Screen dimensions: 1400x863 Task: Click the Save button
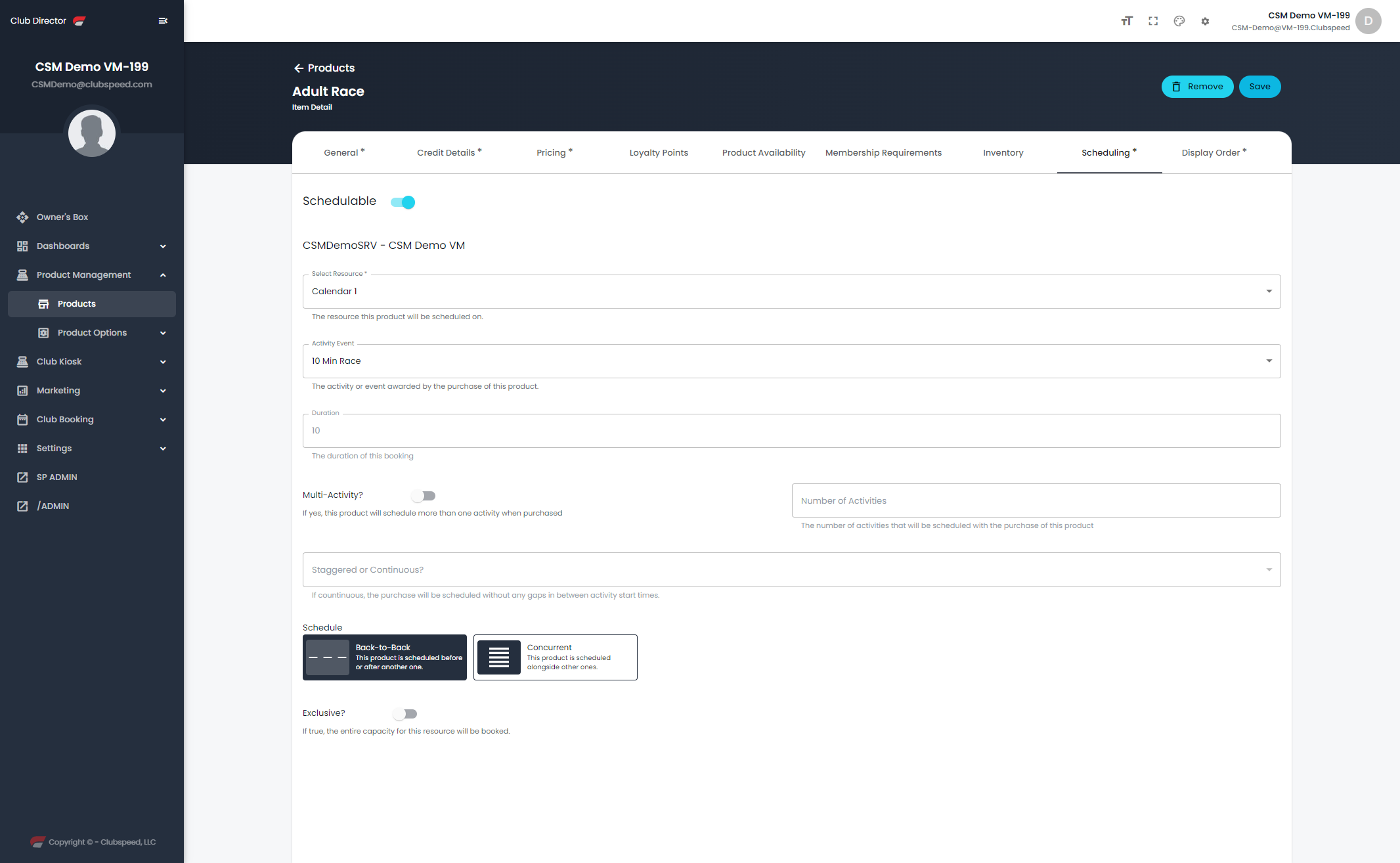1259,87
